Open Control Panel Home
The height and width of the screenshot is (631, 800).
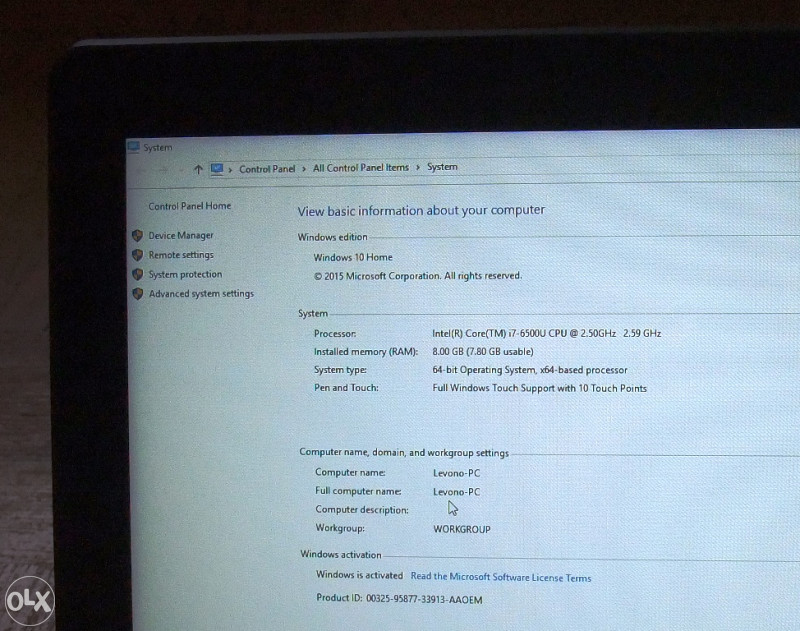pos(190,206)
